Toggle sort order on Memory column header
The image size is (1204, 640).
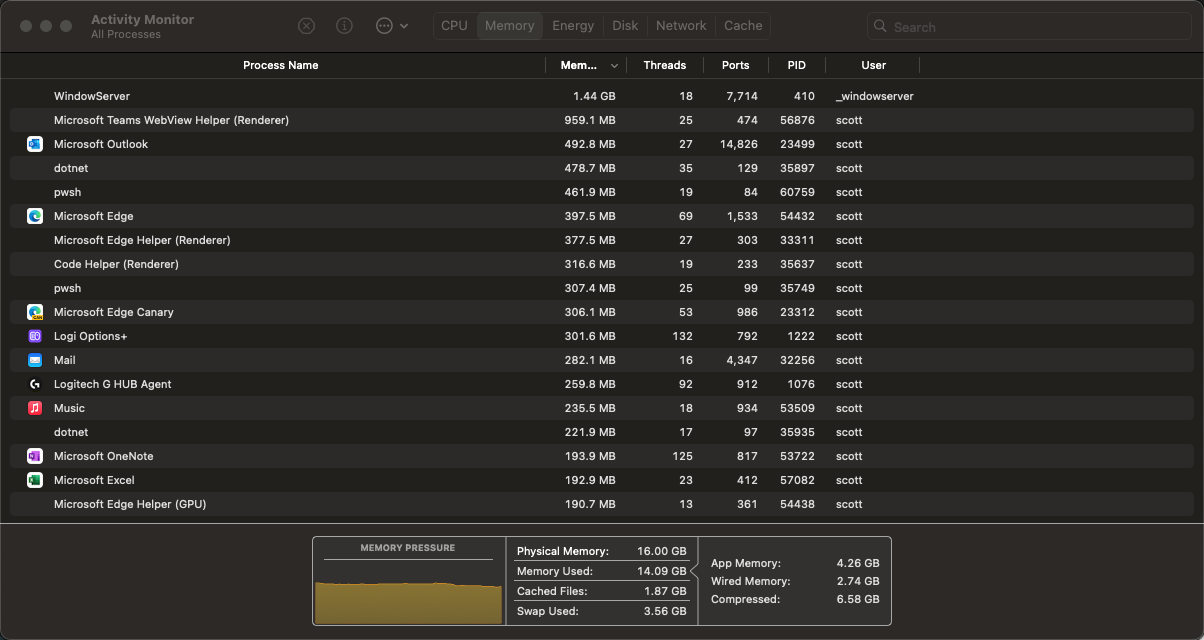click(586, 65)
